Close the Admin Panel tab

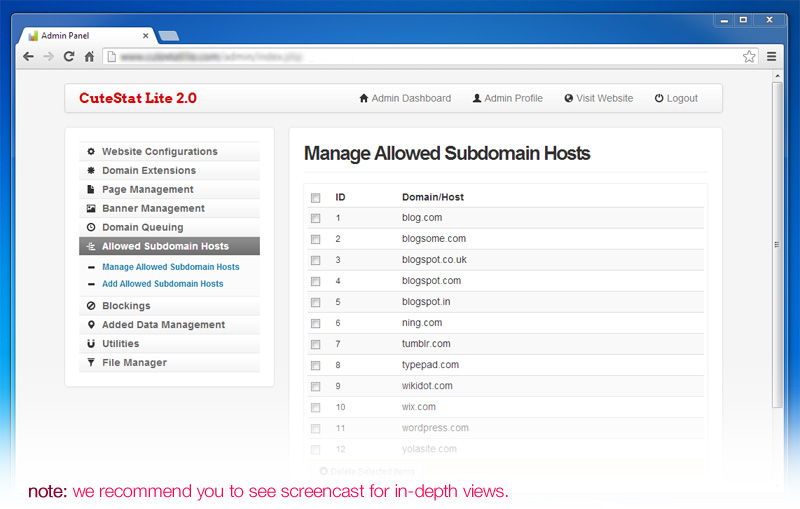145,36
